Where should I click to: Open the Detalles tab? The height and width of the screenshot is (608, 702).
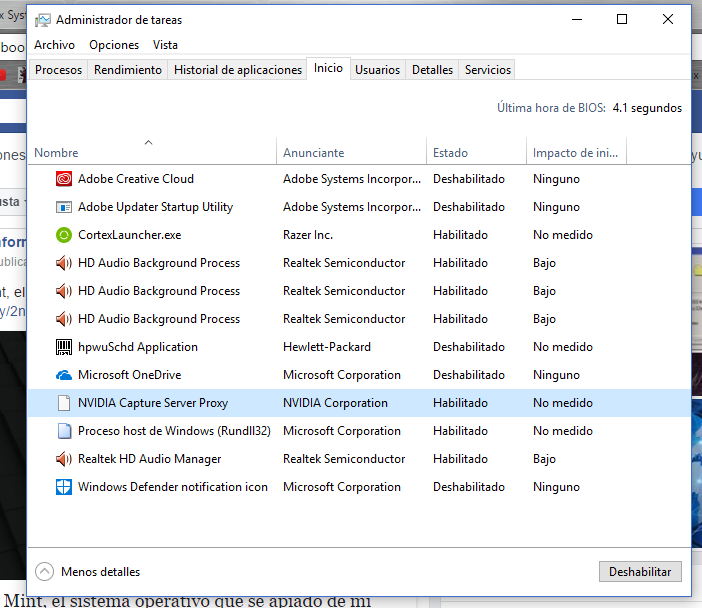(x=432, y=70)
